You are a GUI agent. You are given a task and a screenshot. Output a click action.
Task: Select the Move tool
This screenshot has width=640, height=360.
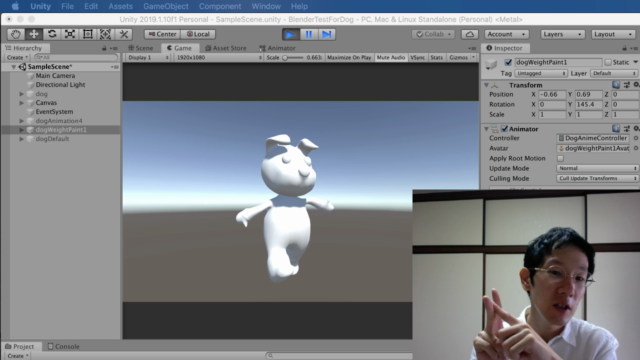tap(34, 34)
